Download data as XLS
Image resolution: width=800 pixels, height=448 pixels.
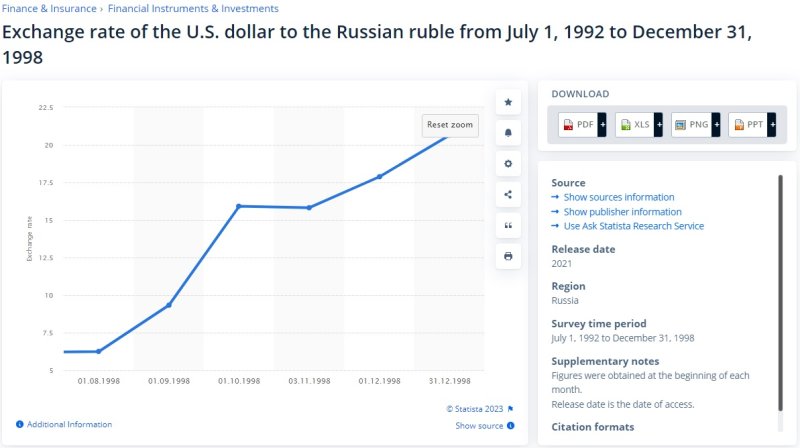[639, 125]
